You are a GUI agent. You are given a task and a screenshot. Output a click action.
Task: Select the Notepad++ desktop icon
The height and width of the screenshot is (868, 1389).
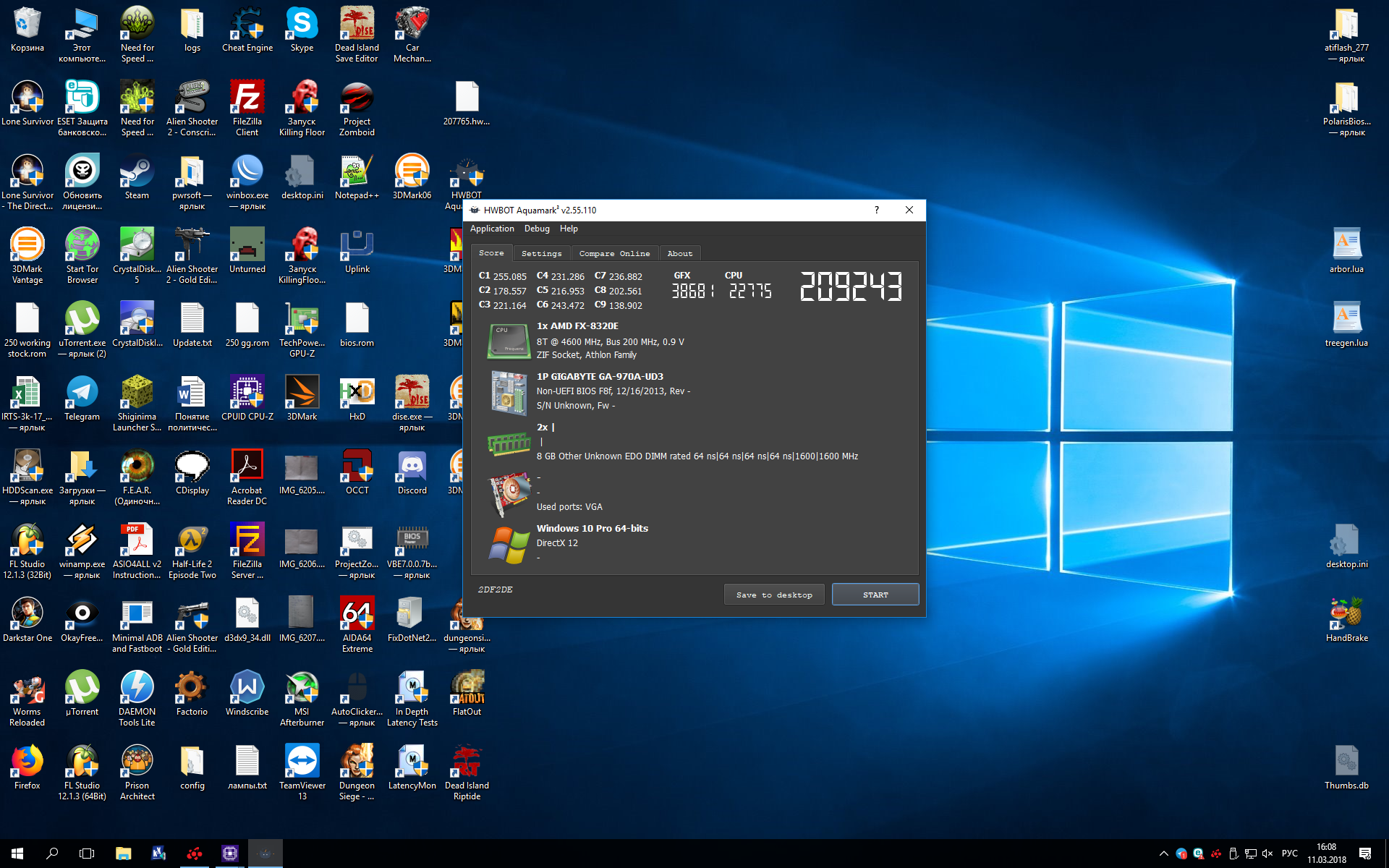coord(357,177)
